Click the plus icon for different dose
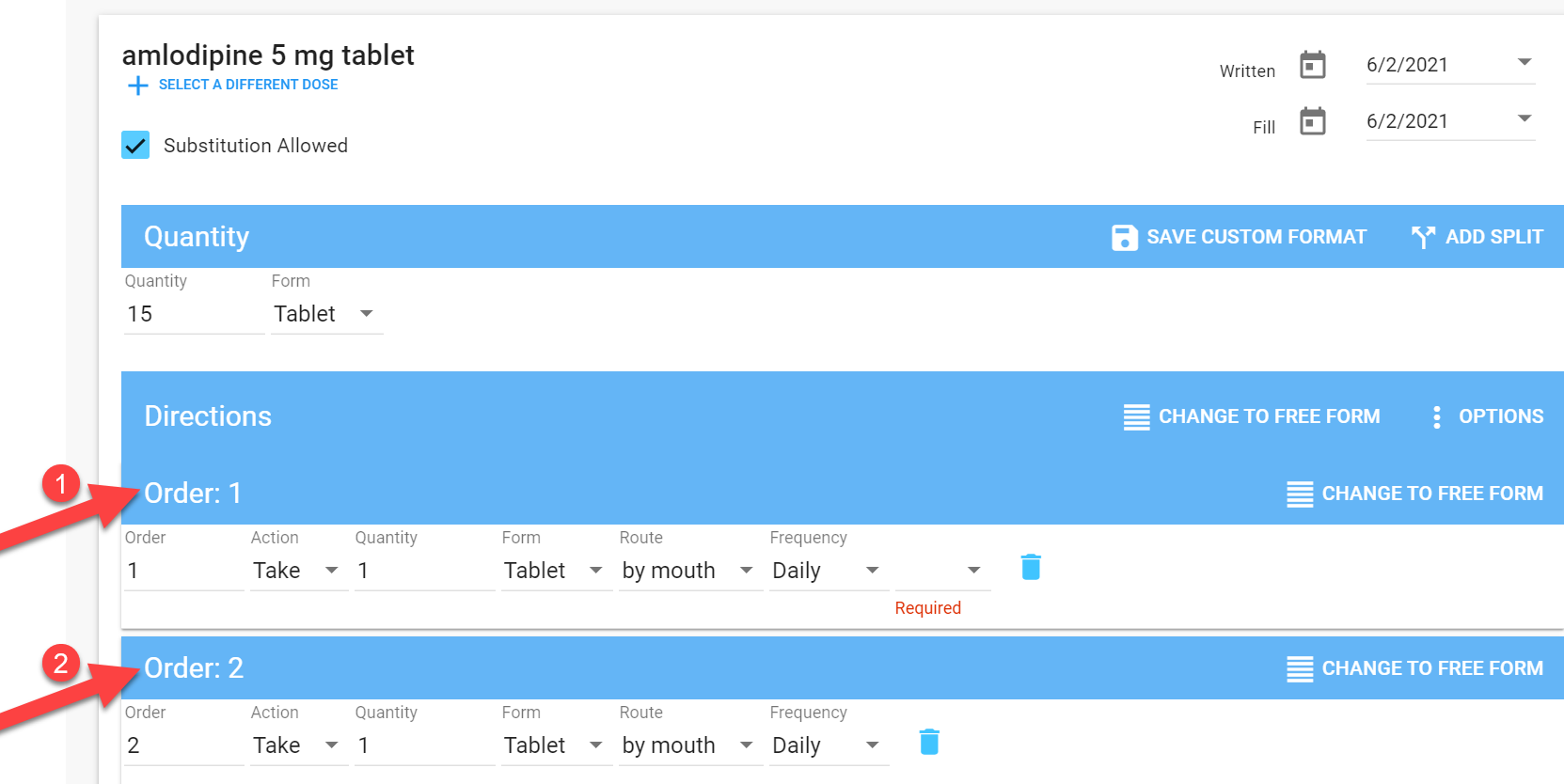1564x784 pixels. click(137, 86)
